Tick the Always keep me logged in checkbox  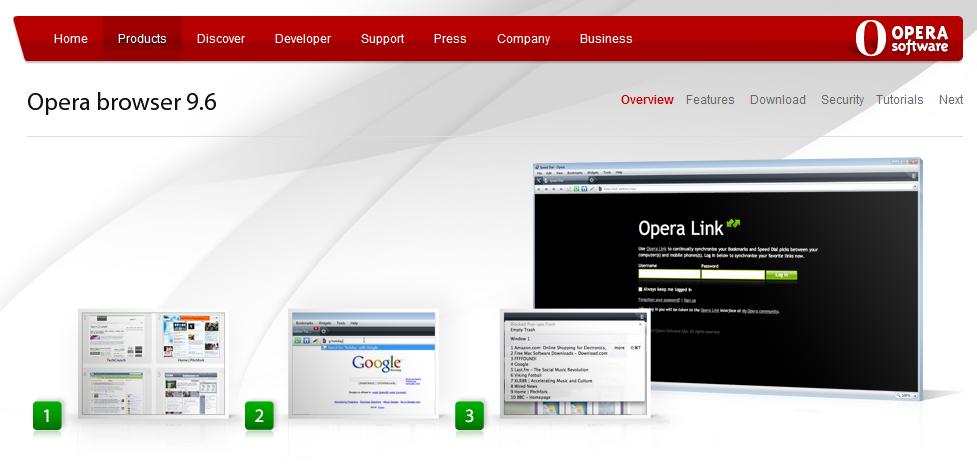tap(641, 290)
